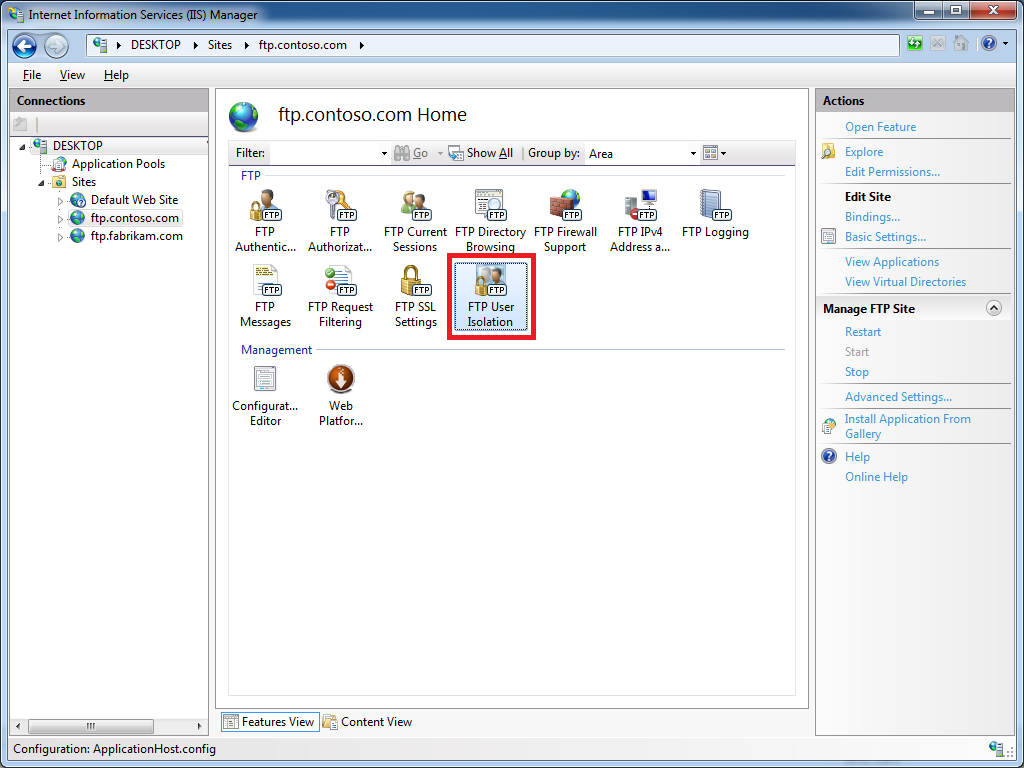This screenshot has height=768, width=1024.
Task: Launch Web Platform Installer icon
Action: tap(341, 395)
